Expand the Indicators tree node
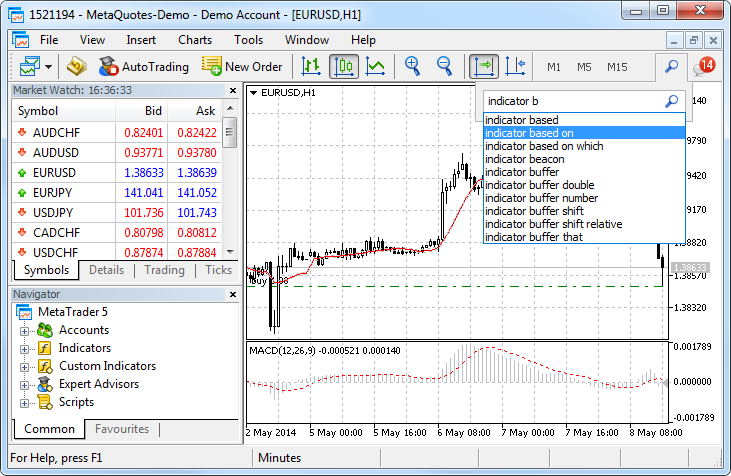The height and width of the screenshot is (476, 731). [24, 349]
